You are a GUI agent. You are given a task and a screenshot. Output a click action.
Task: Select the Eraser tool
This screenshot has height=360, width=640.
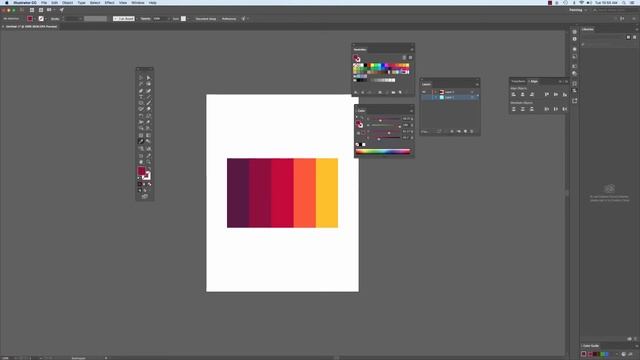point(149,109)
